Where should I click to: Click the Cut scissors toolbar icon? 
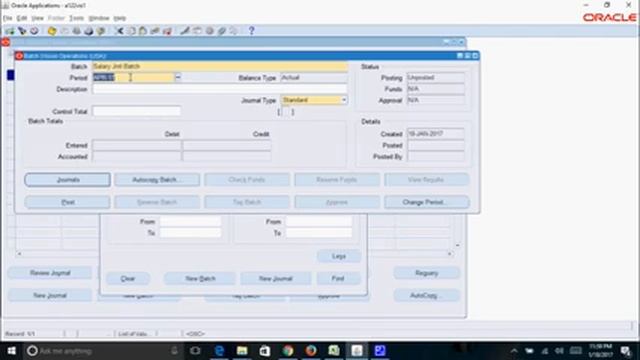point(119,31)
